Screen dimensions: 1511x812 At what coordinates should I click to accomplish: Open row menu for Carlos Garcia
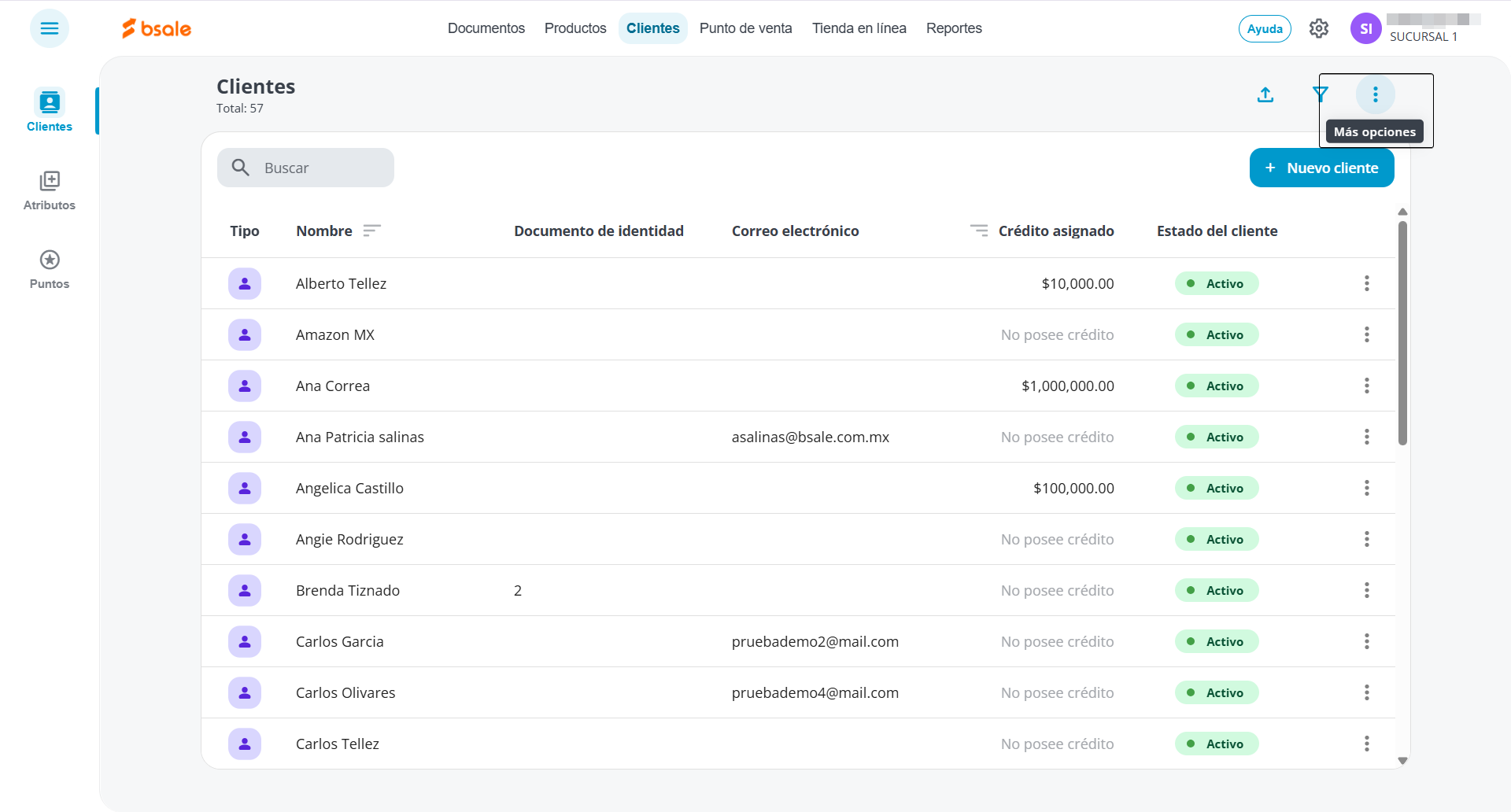(1367, 641)
